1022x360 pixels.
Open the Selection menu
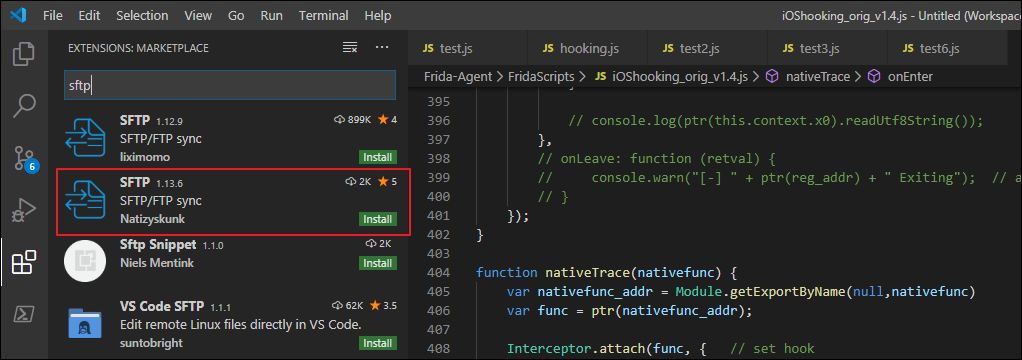[x=142, y=15]
